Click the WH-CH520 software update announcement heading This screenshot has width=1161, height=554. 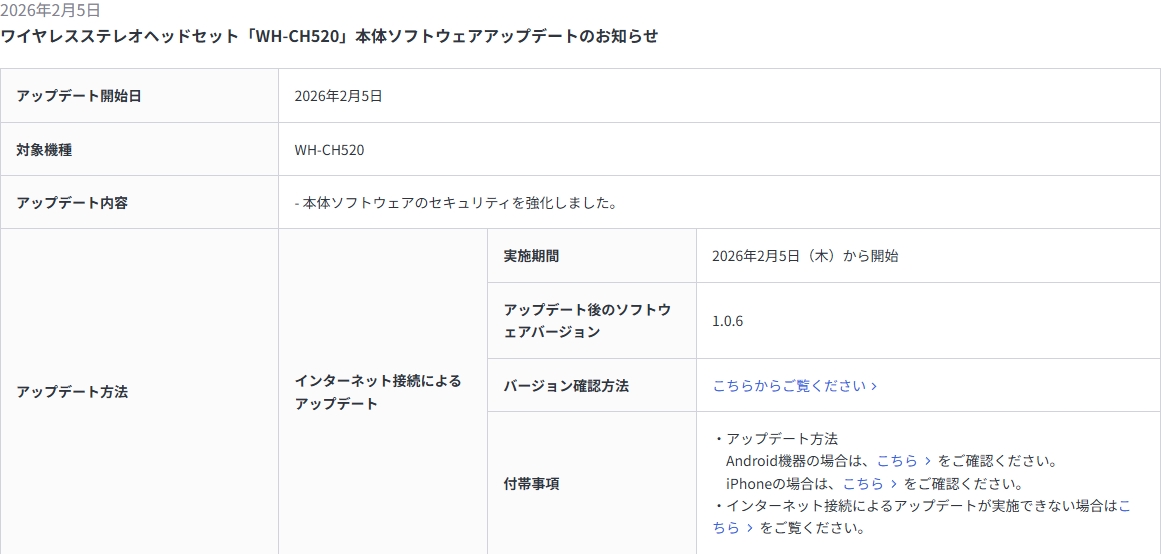coord(329,36)
